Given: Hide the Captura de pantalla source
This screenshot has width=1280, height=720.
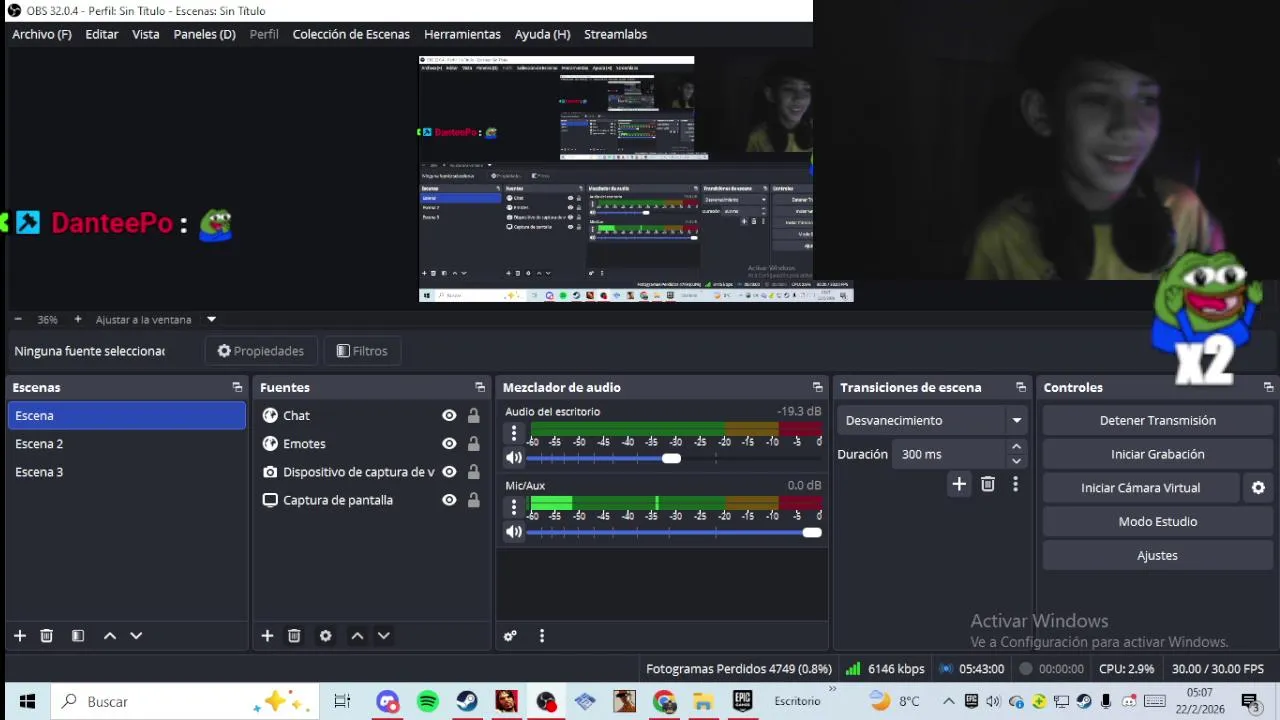Looking at the screenshot, I should (449, 500).
